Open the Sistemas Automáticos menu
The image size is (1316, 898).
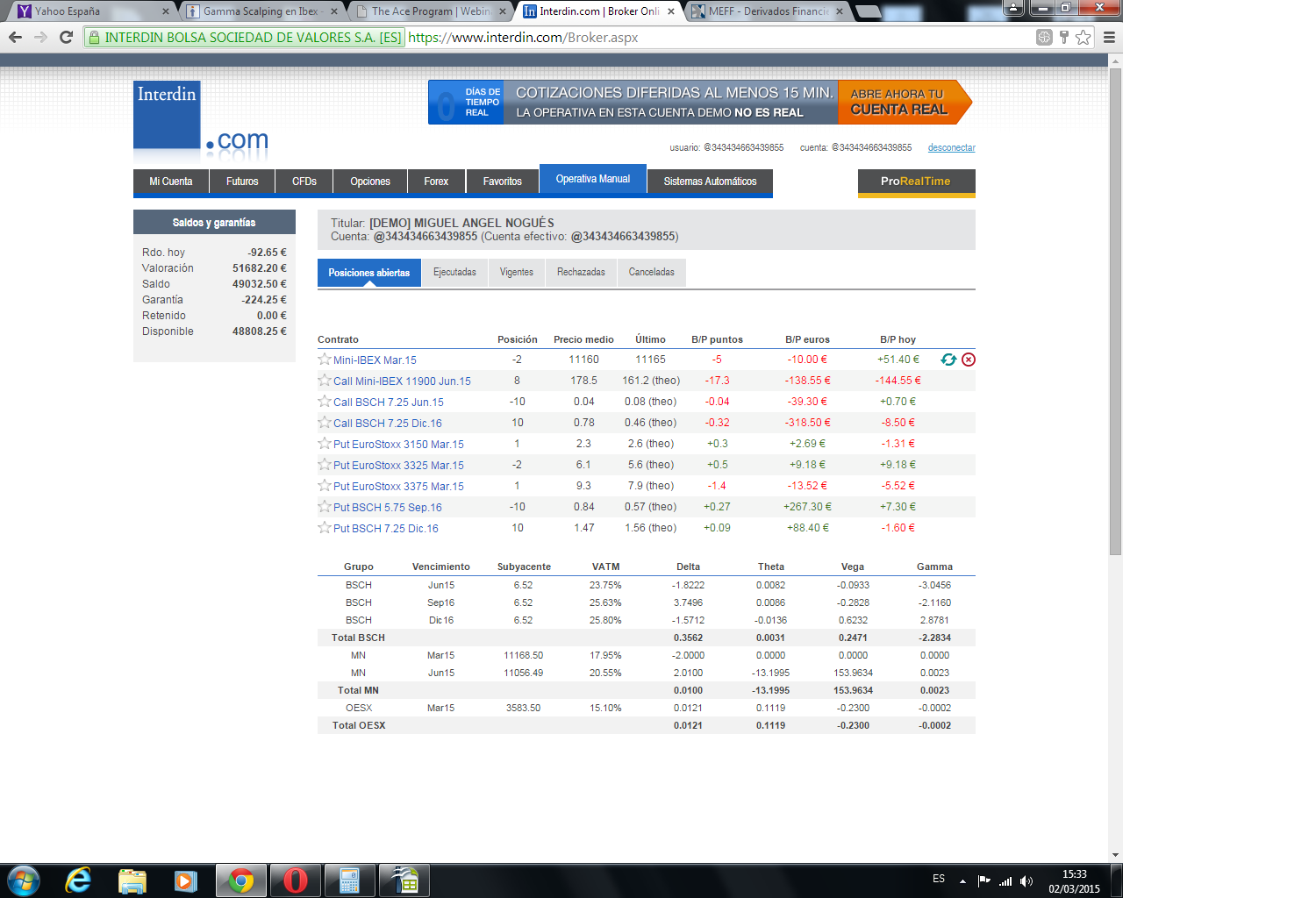(x=710, y=182)
